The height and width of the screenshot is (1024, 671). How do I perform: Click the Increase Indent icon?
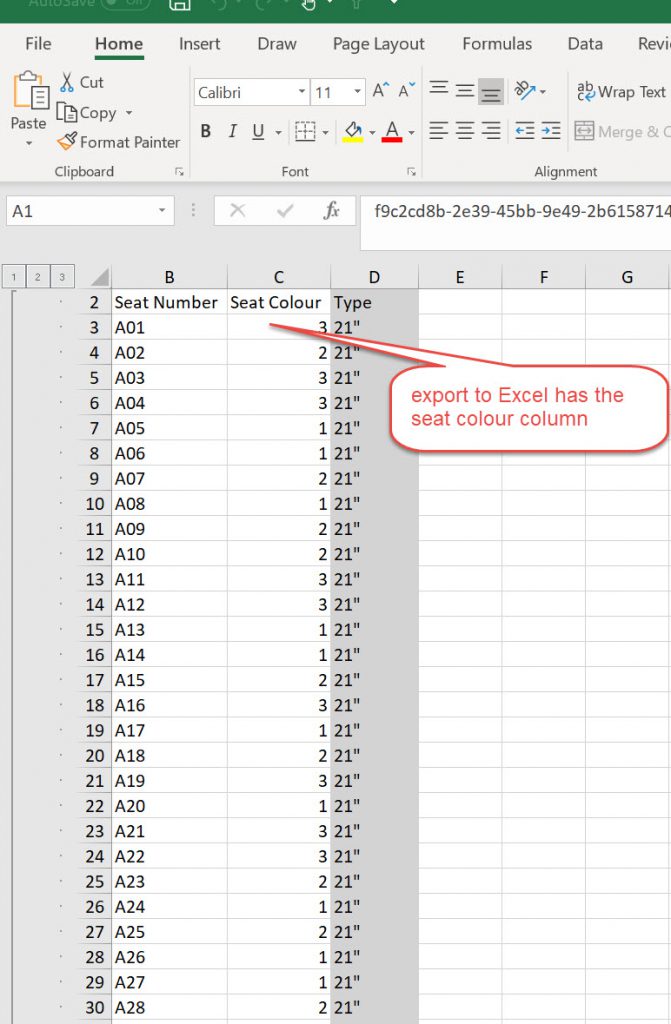[x=549, y=131]
